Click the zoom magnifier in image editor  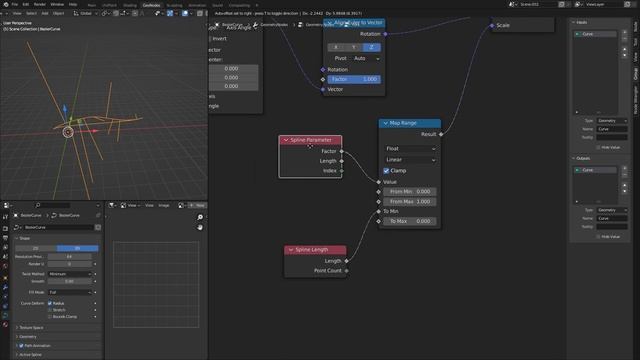tap(200, 217)
